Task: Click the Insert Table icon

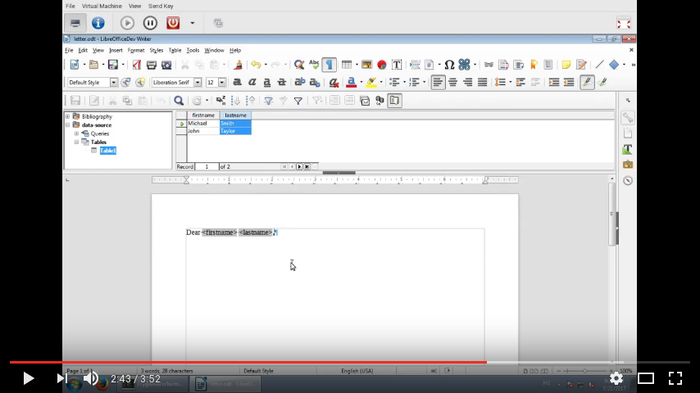Action: click(x=346, y=65)
